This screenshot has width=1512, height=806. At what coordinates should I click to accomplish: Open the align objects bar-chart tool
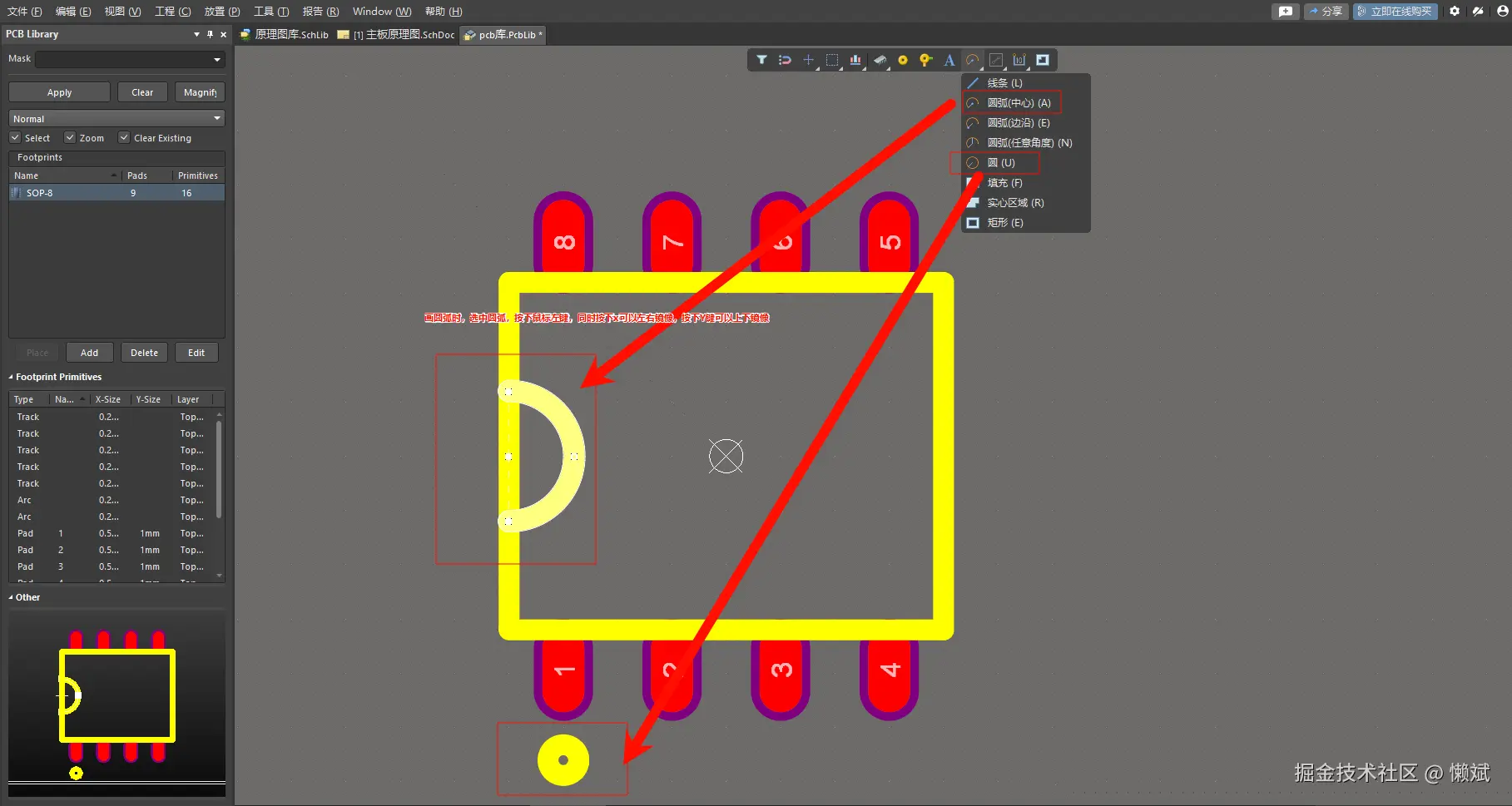[x=855, y=60]
